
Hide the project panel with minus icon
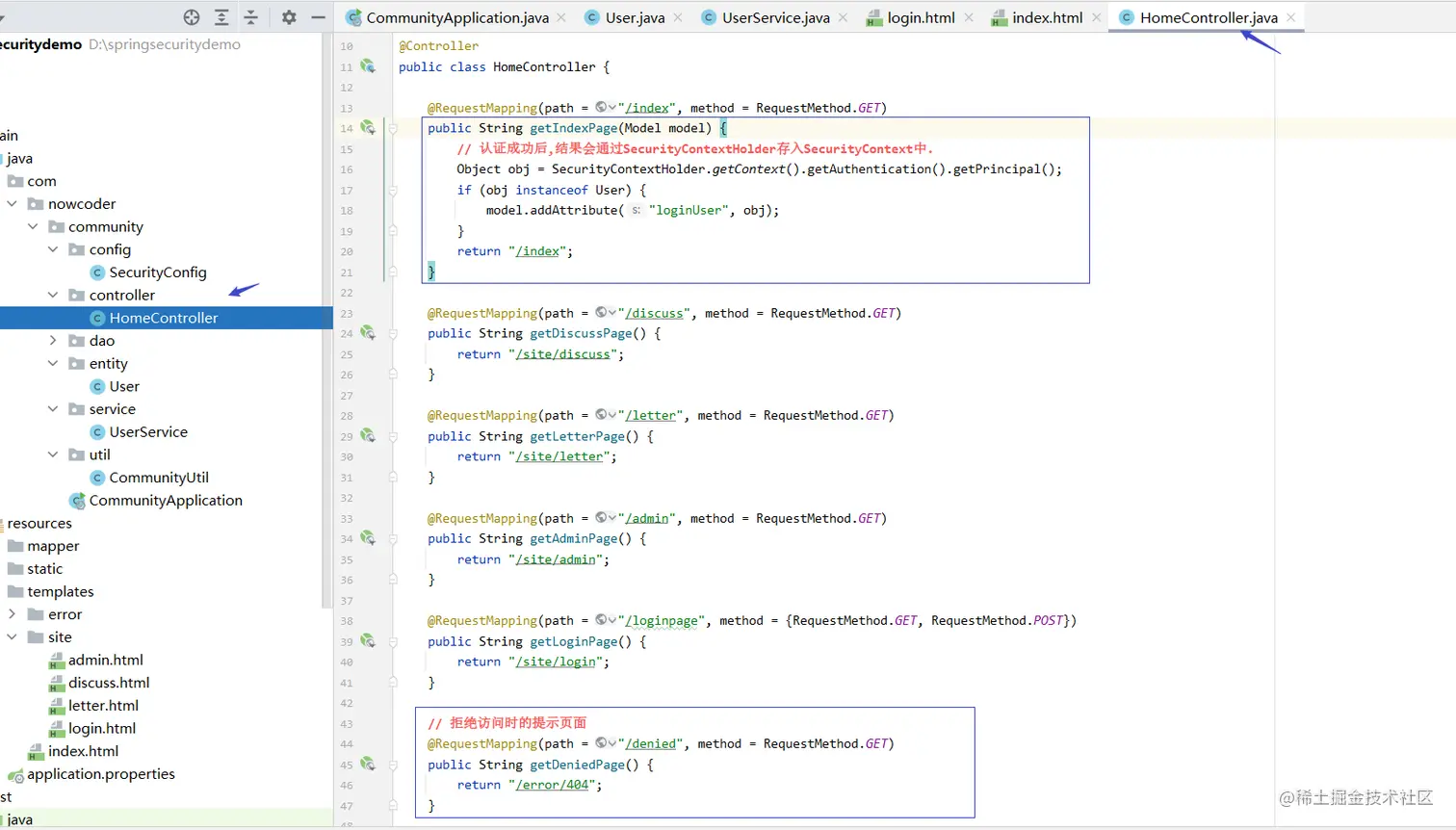coord(318,17)
